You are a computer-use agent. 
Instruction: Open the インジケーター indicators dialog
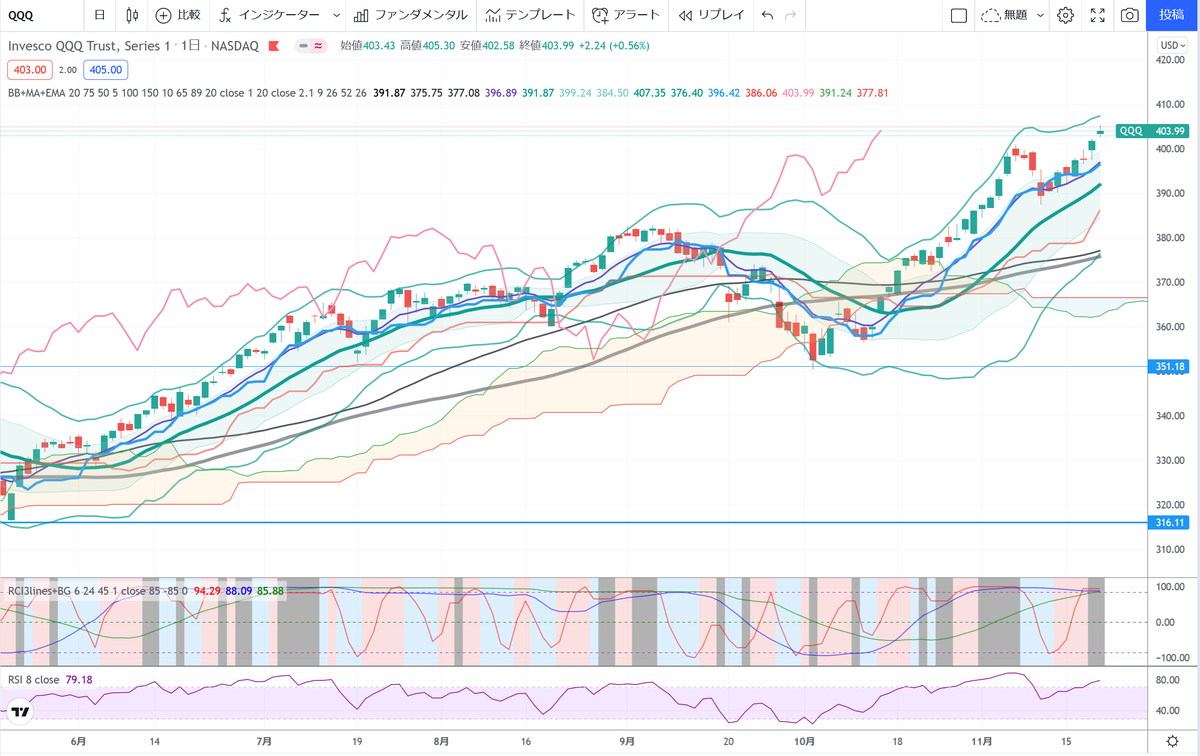click(x=270, y=15)
